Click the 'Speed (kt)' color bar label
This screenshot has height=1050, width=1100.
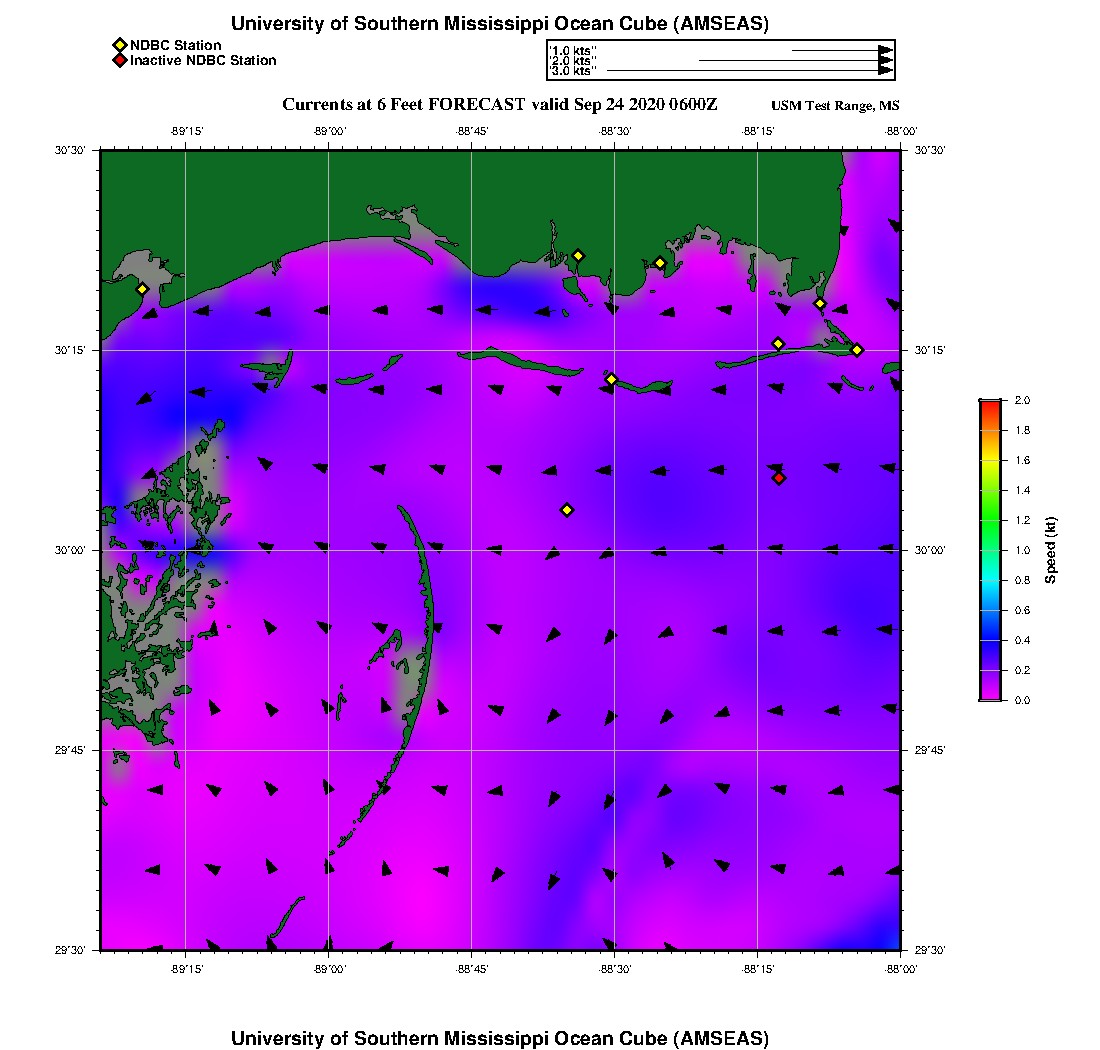(1051, 550)
